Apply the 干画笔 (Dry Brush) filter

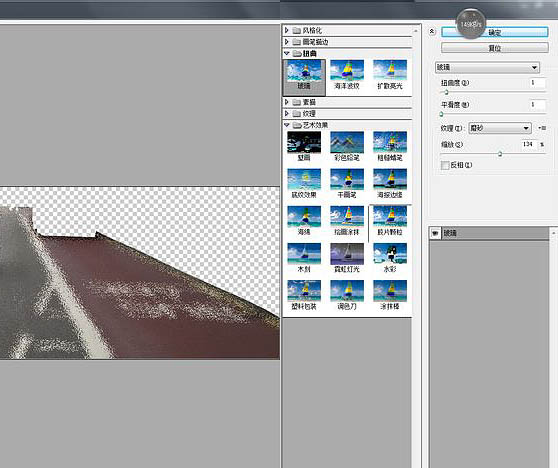347,184
